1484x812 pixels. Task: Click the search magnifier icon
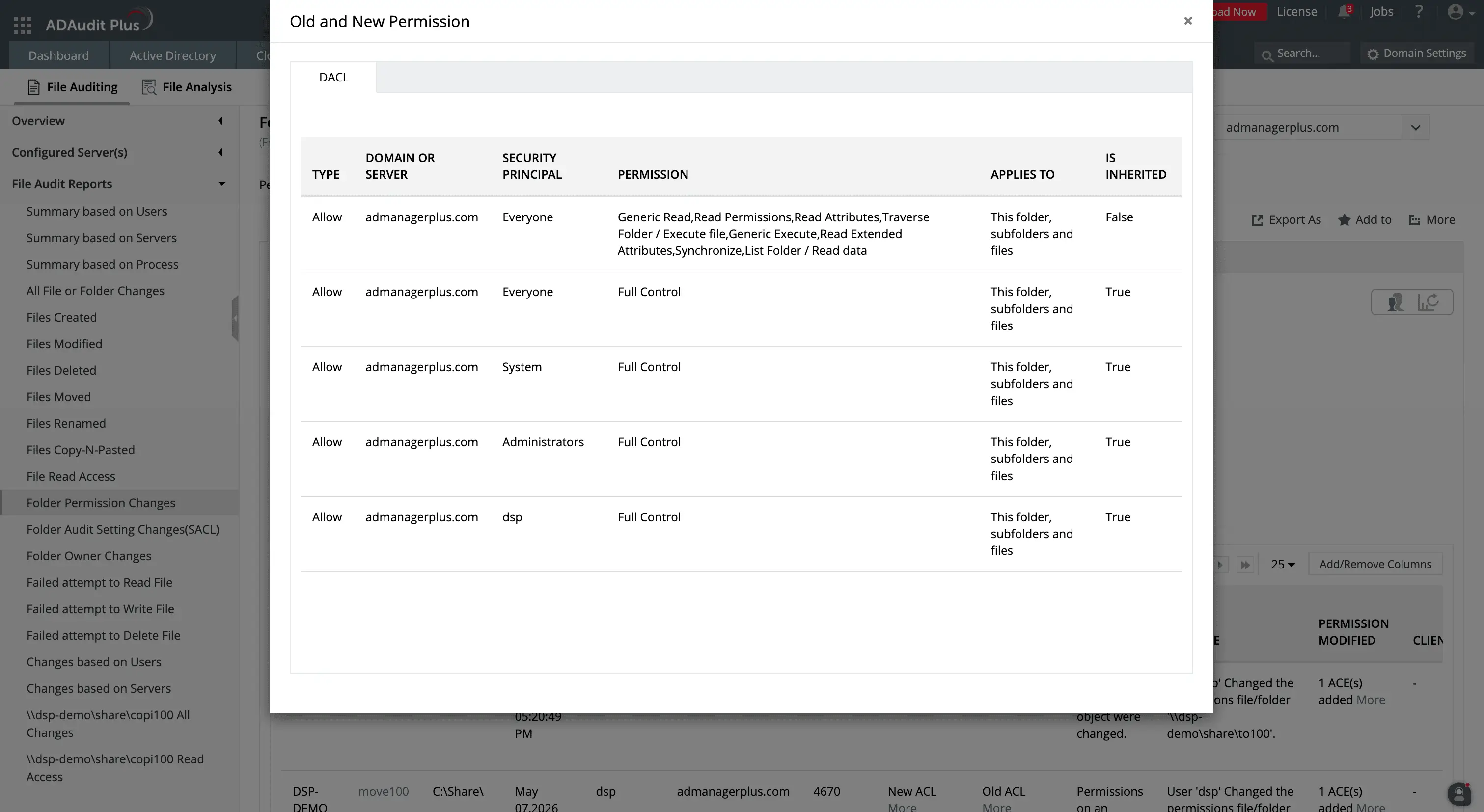(x=1267, y=55)
